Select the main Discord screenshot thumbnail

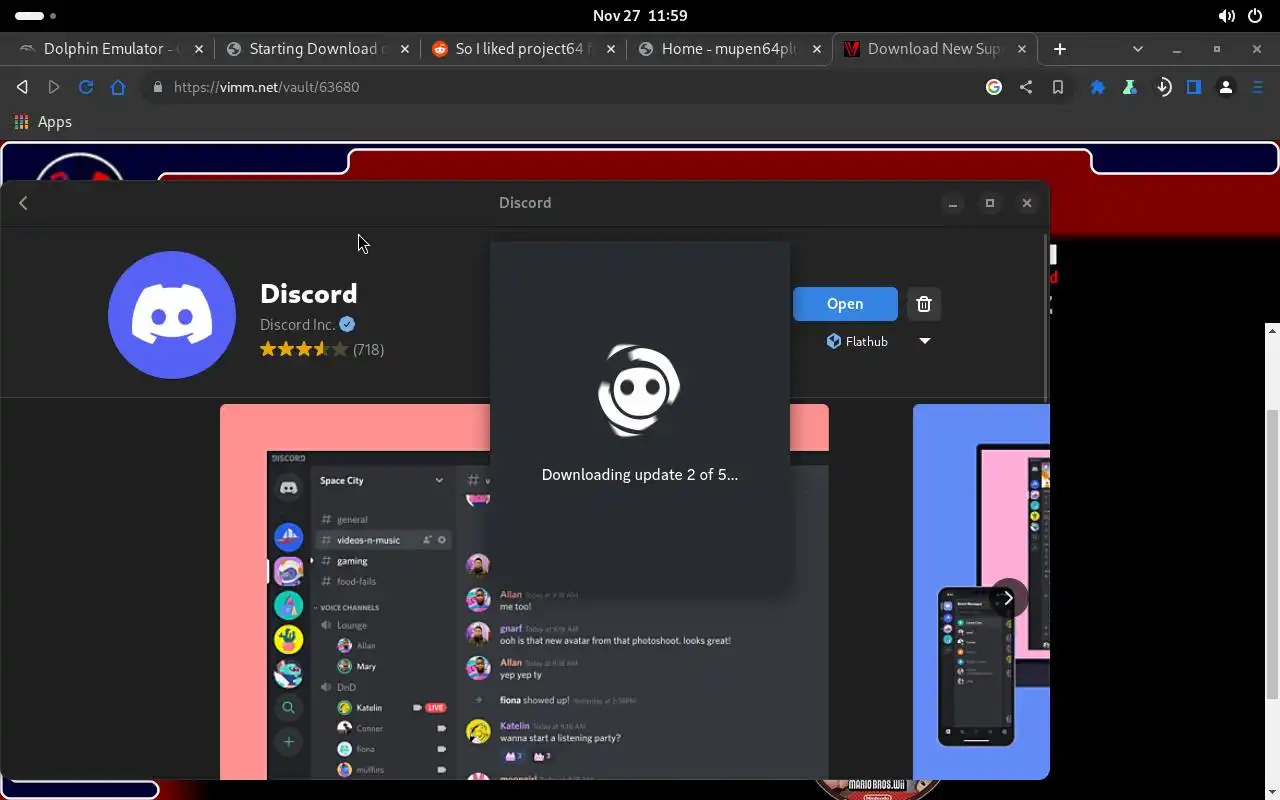click(x=524, y=591)
